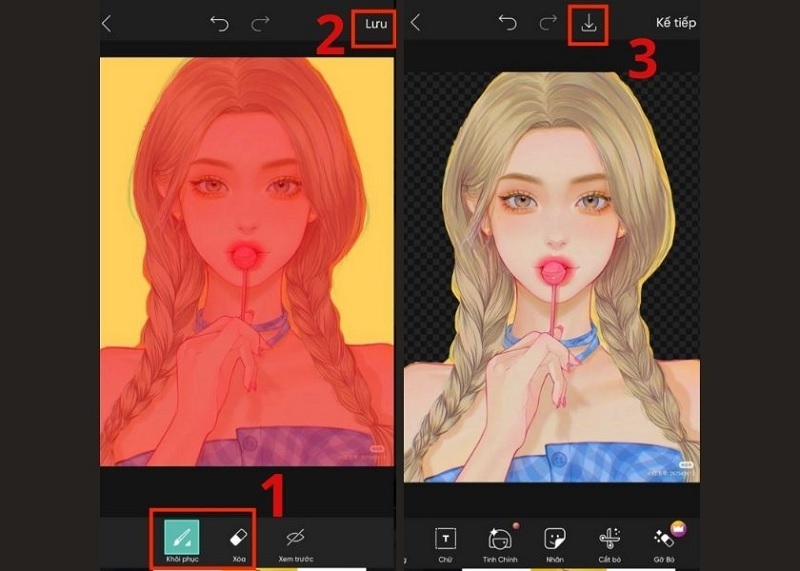
Task: Click the red-masked portrait on left canvas
Action: 246,250
